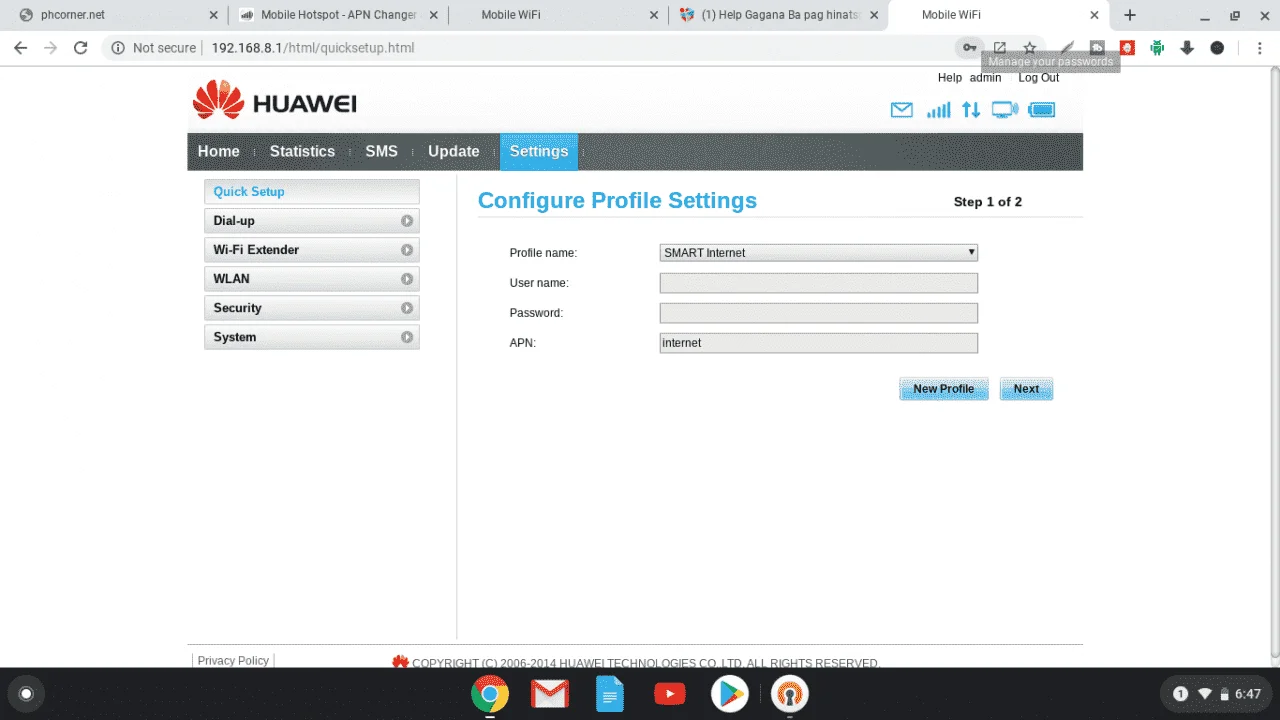
Task: Go back to the previous page
Action: (20, 48)
